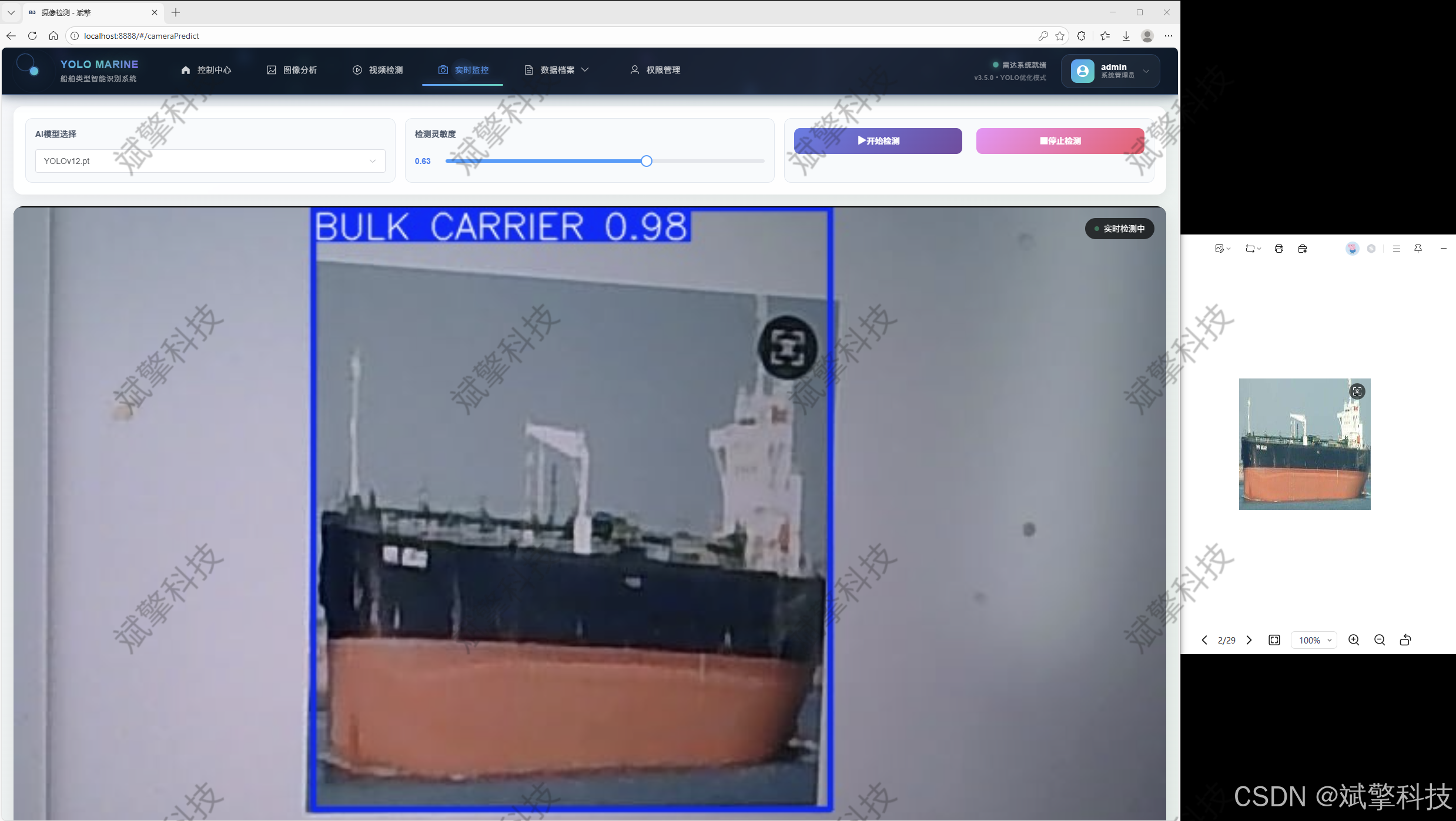Pin the image viewer window on top
Screen dimensions: 1456x821
[1418, 249]
